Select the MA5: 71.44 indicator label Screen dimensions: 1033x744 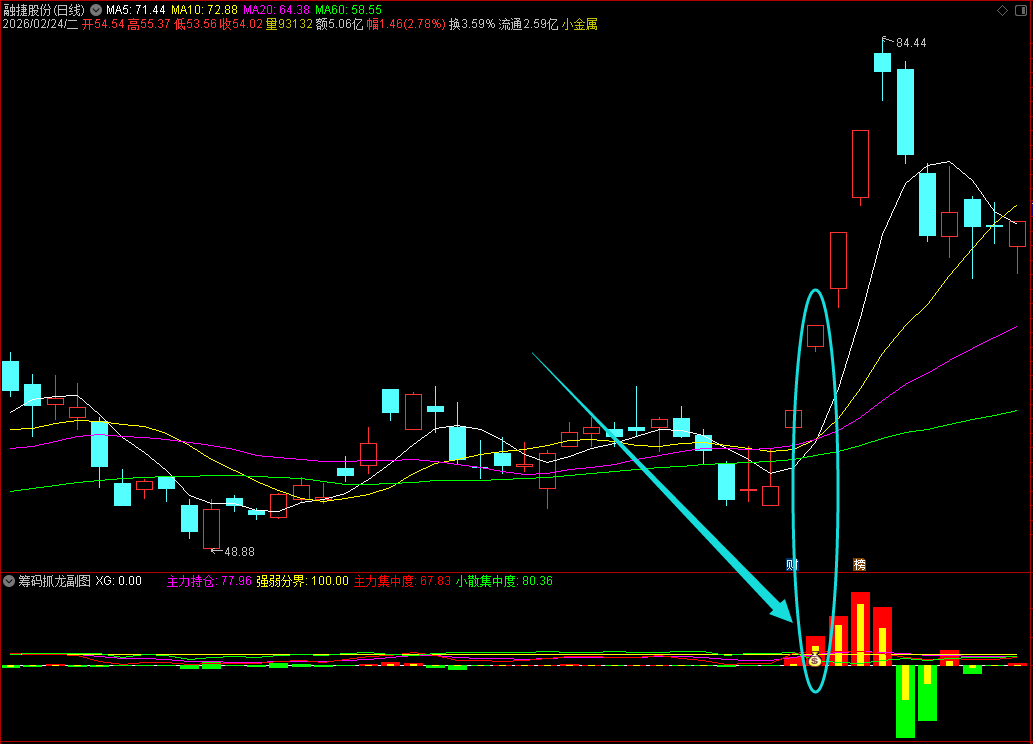pos(136,10)
